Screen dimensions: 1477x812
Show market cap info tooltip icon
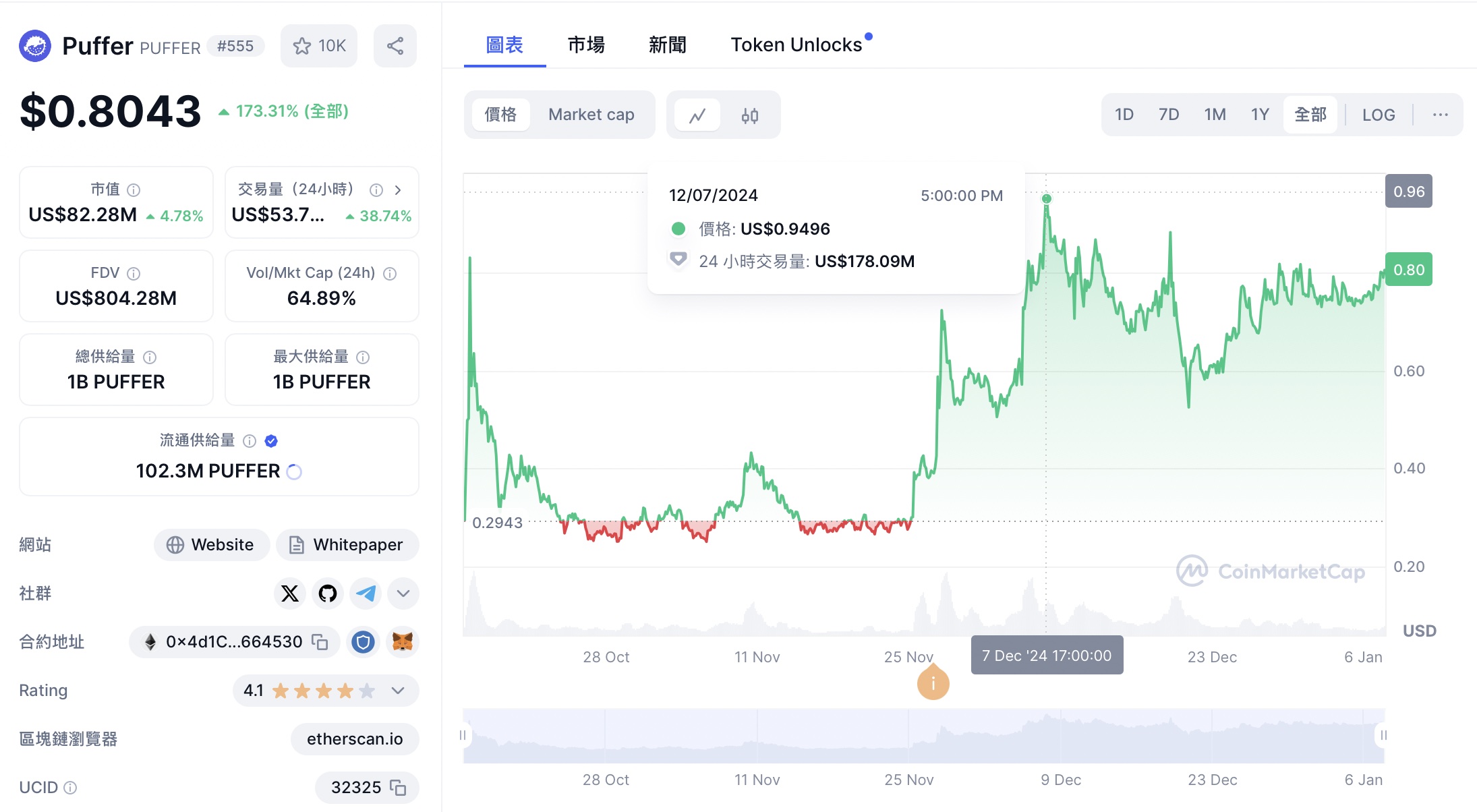pos(134,190)
